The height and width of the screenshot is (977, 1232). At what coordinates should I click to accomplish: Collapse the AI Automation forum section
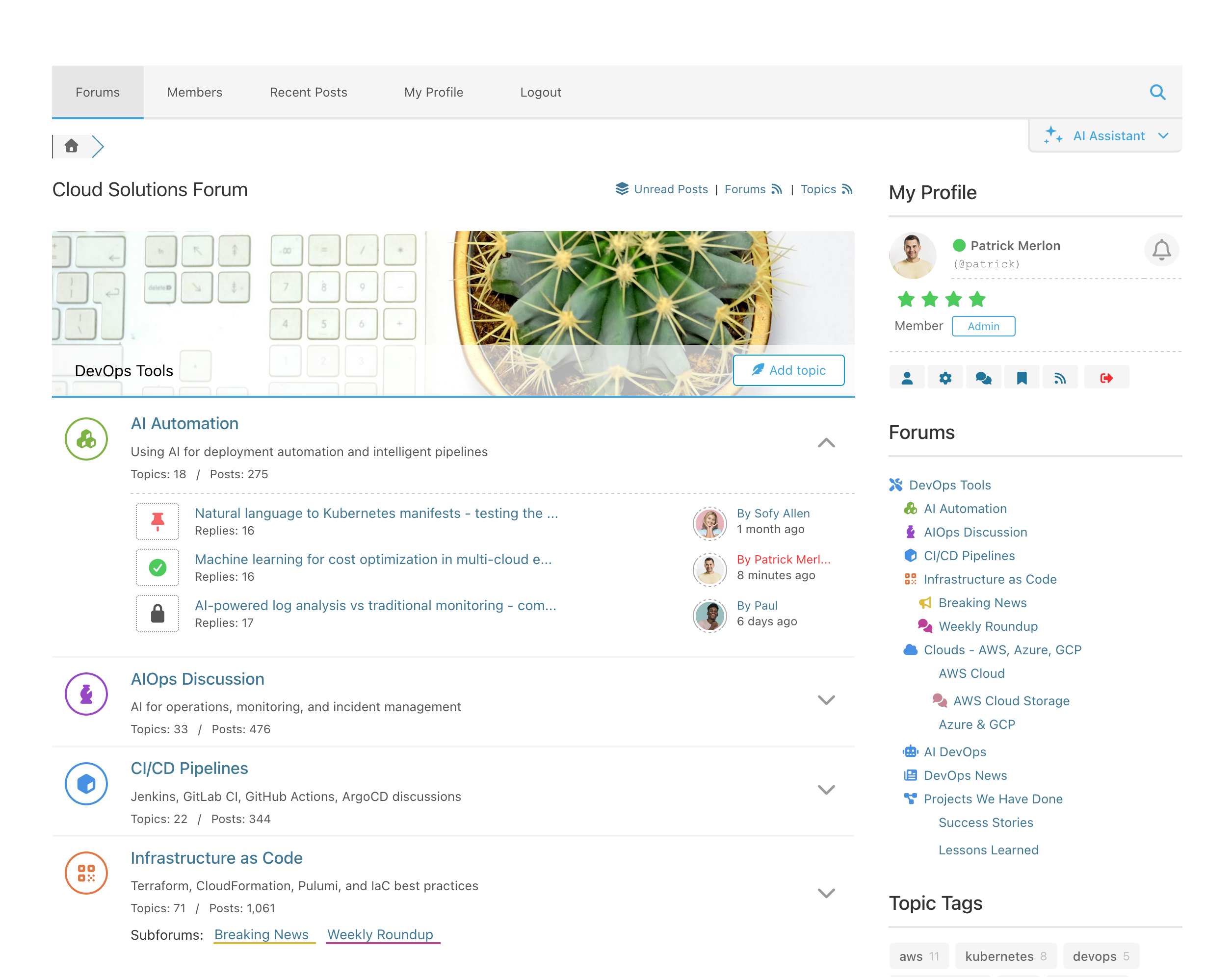(826, 443)
